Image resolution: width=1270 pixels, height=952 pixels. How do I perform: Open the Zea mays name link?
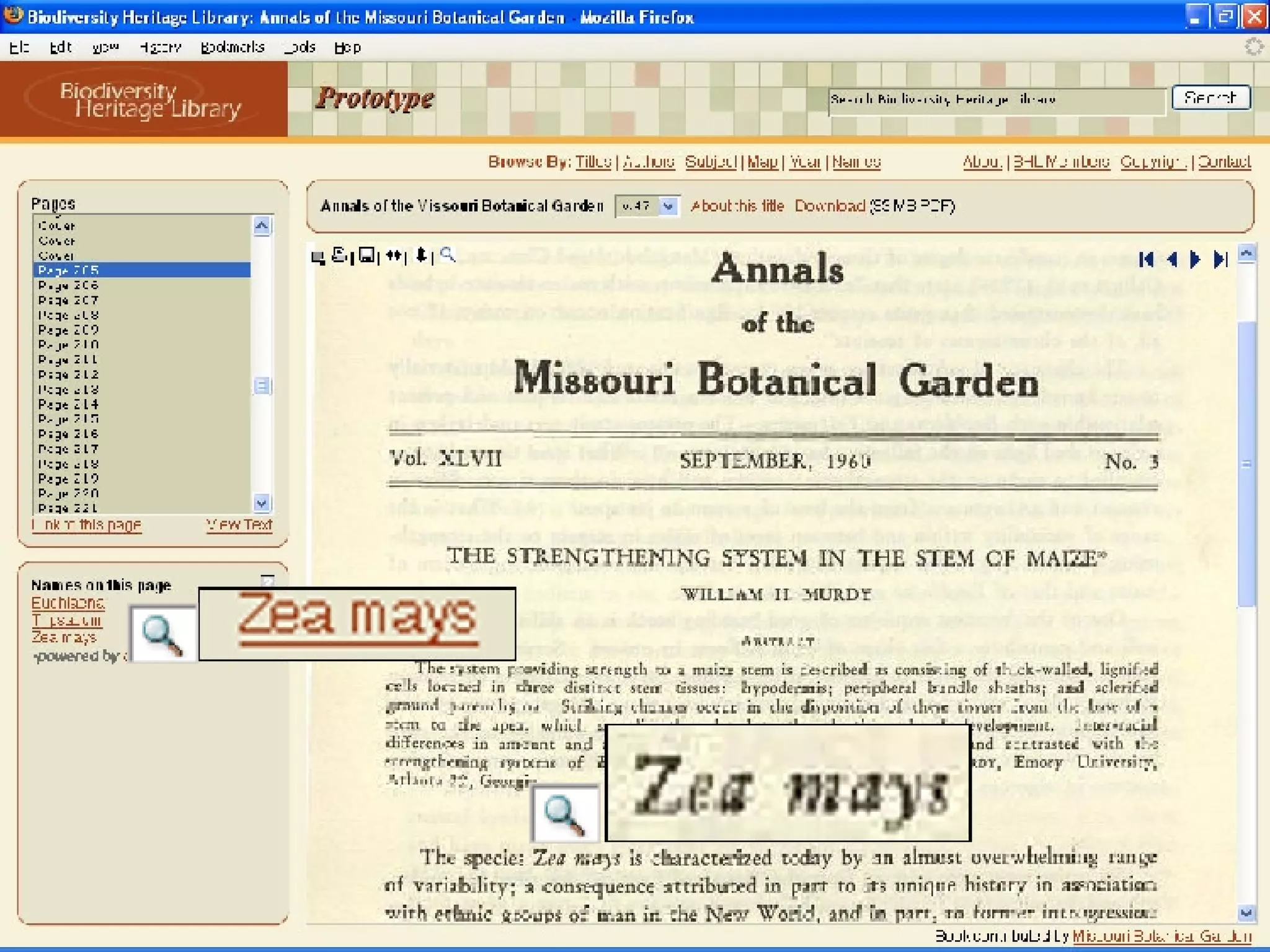(64, 637)
